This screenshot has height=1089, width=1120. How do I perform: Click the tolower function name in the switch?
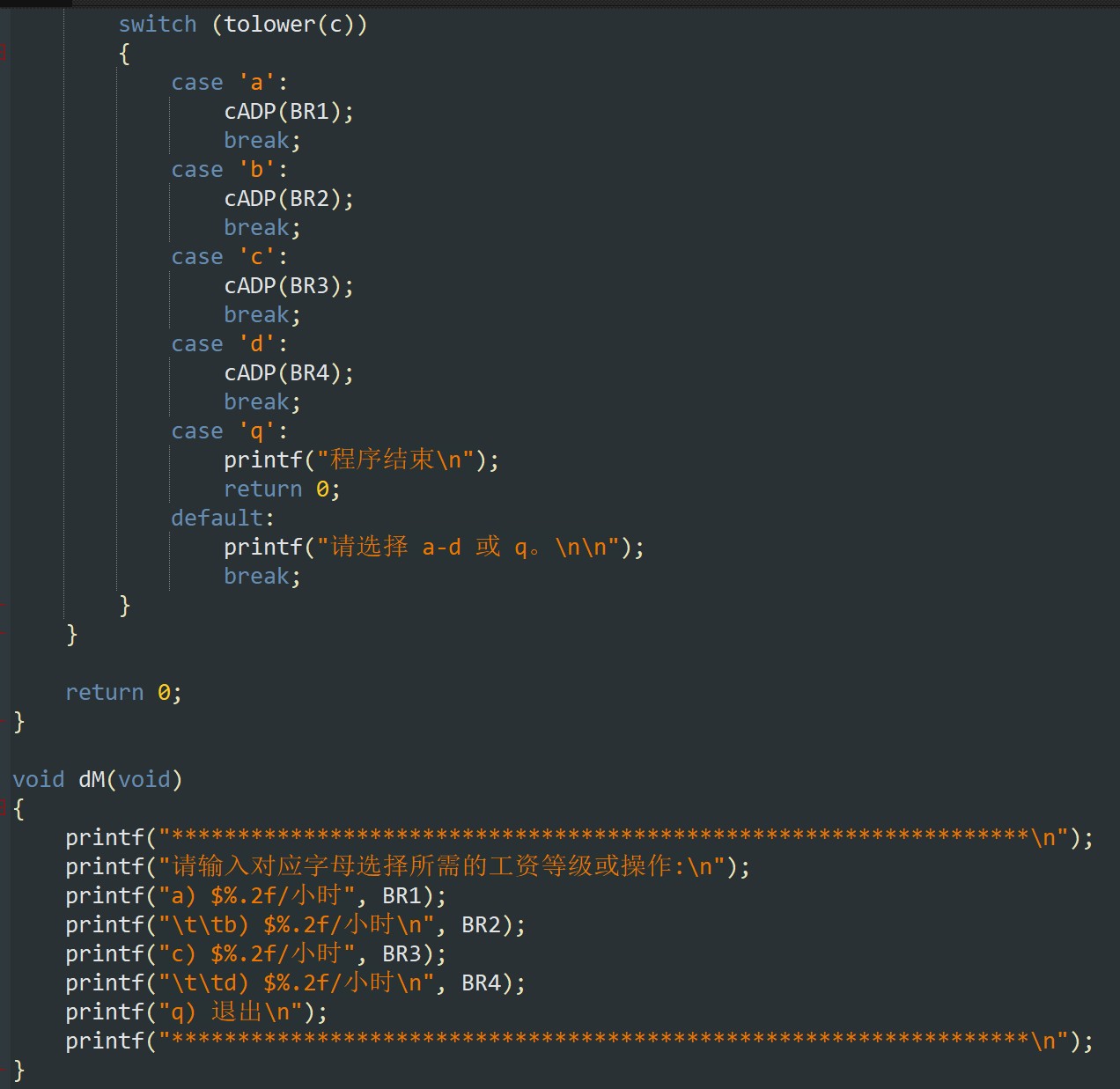[269, 25]
